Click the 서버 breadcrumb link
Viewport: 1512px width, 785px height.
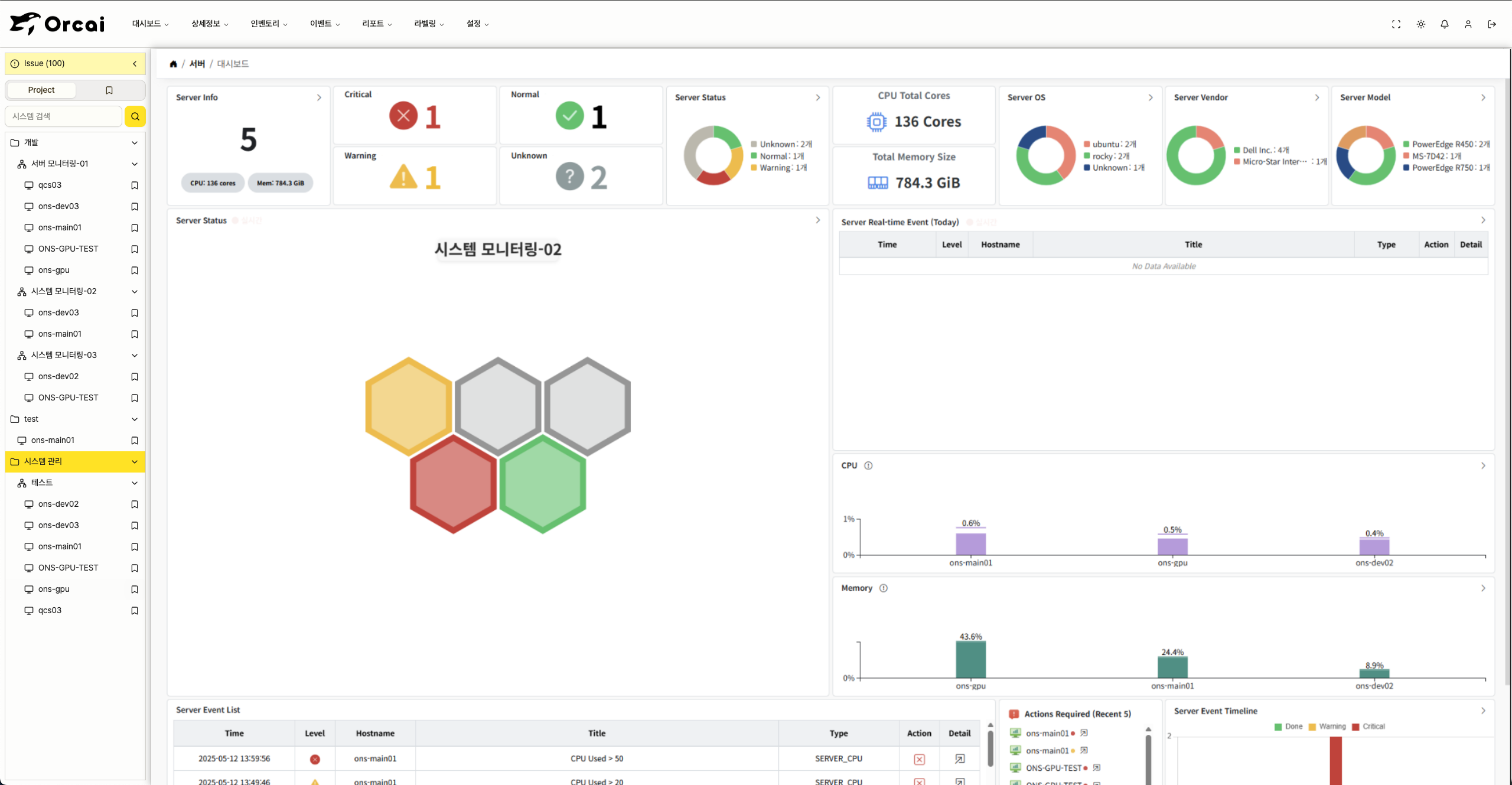coord(197,64)
